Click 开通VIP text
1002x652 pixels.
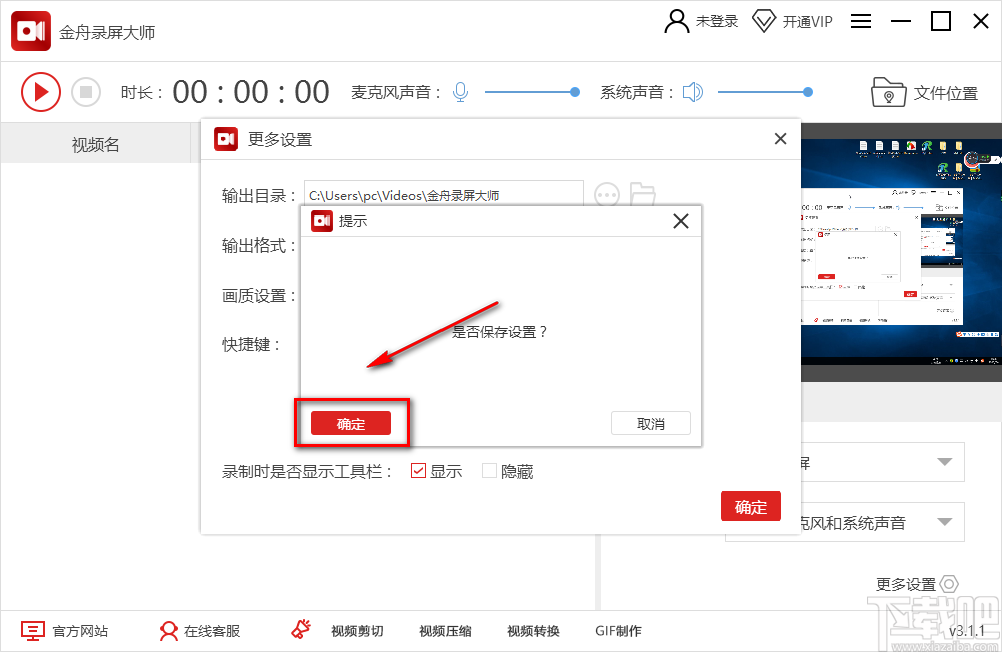pos(808,22)
